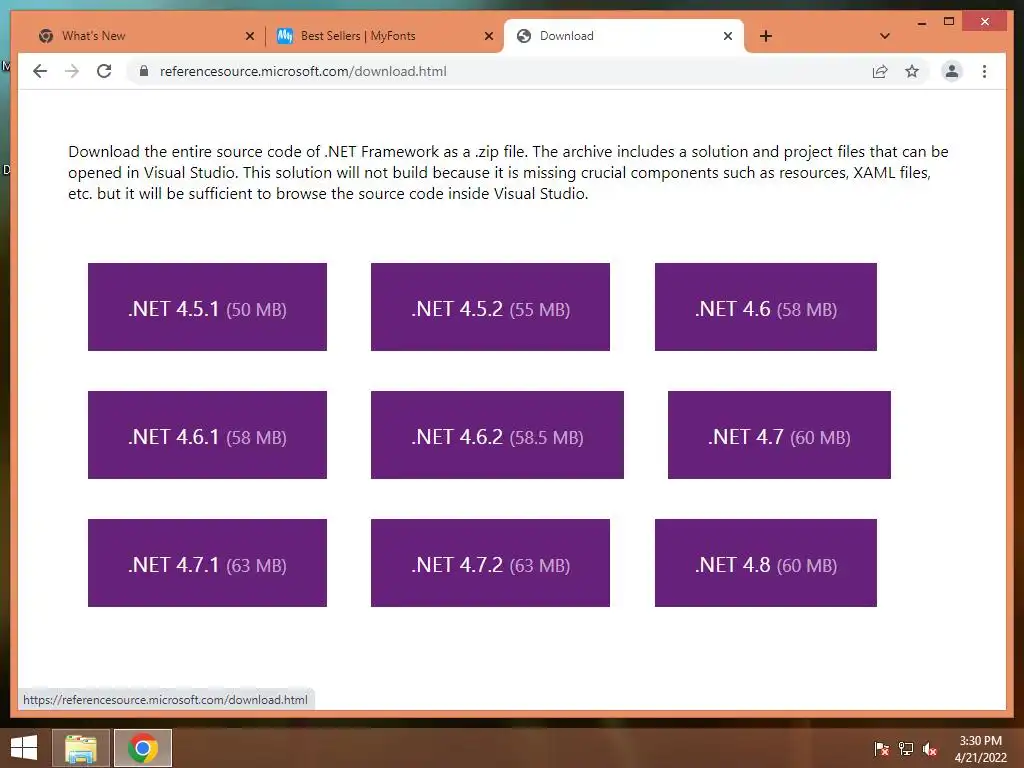Download .NET 4.5.2 source (55 MB)
Screen dimensions: 1024x768
click(490, 307)
